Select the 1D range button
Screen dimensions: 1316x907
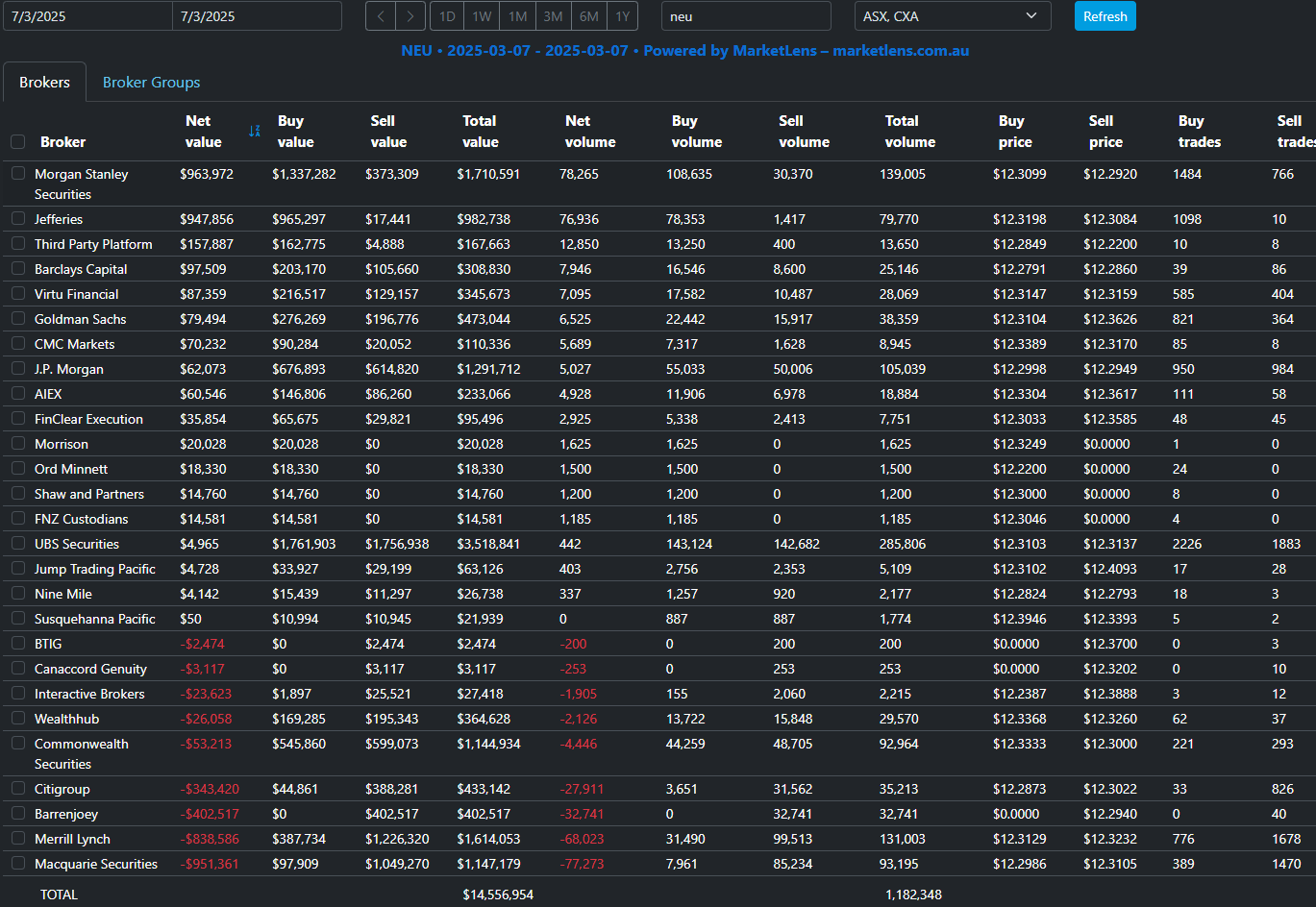click(x=447, y=16)
